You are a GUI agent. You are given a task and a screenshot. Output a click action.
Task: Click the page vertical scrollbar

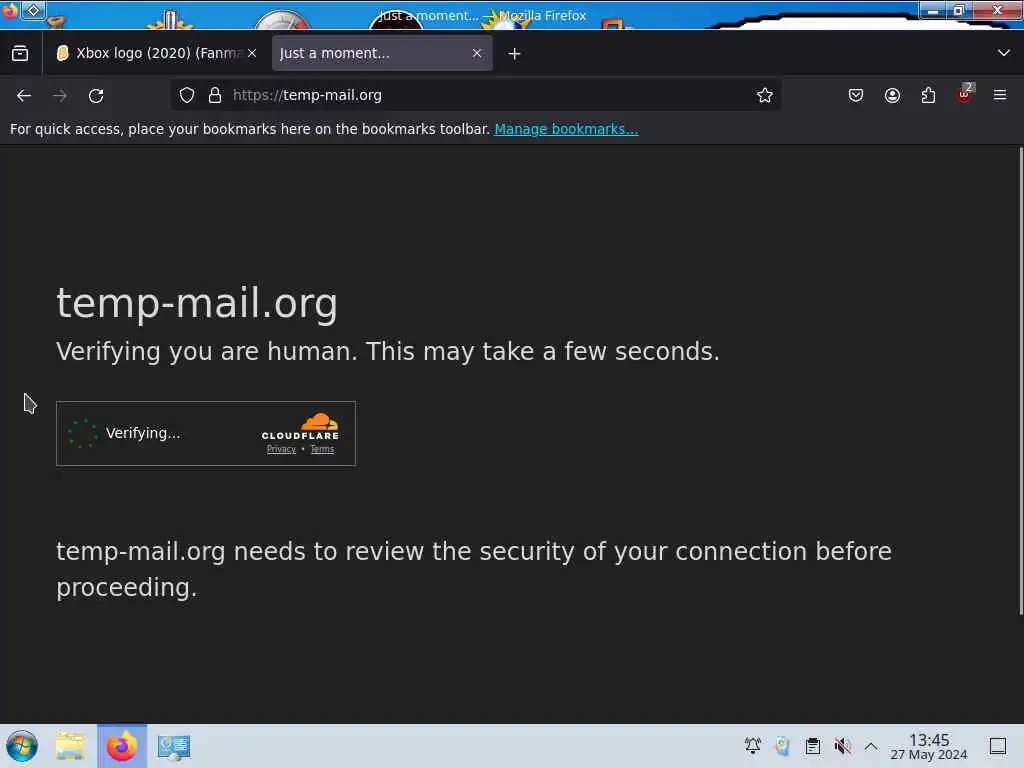coord(1021,381)
